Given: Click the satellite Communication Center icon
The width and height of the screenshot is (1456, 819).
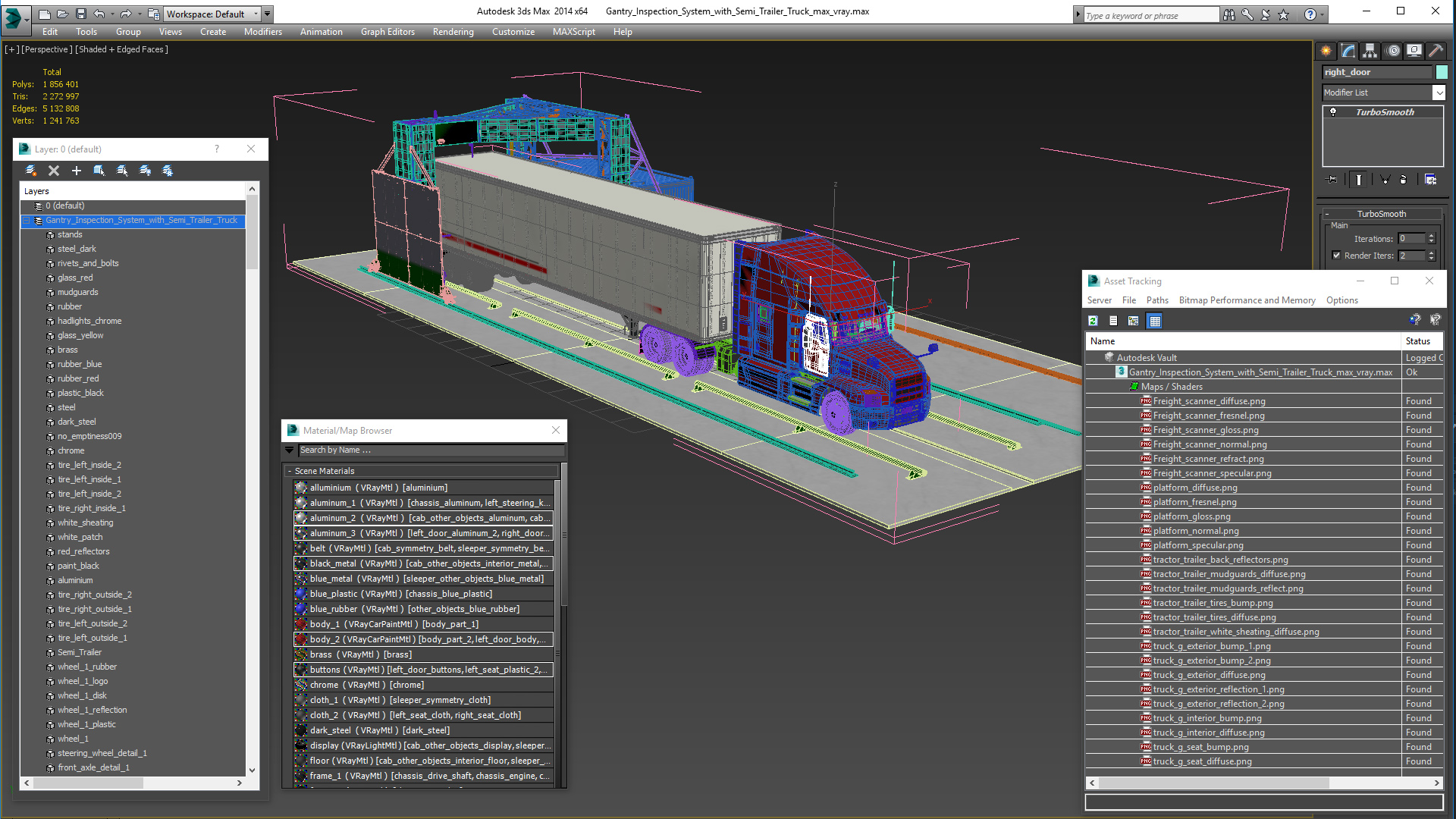Looking at the screenshot, I should pos(1266,14).
